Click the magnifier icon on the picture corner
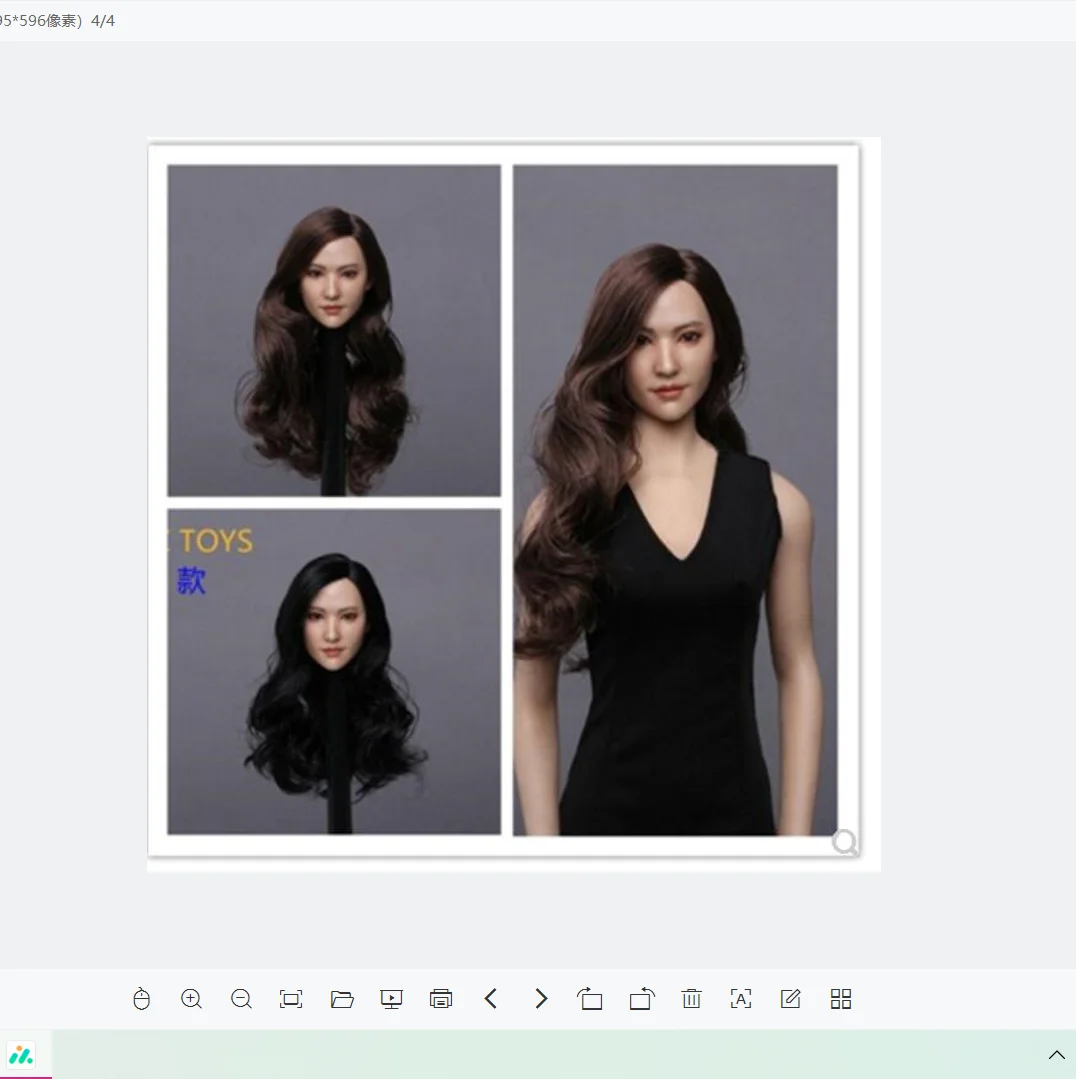Screen dimensions: 1076x1079 [x=845, y=842]
